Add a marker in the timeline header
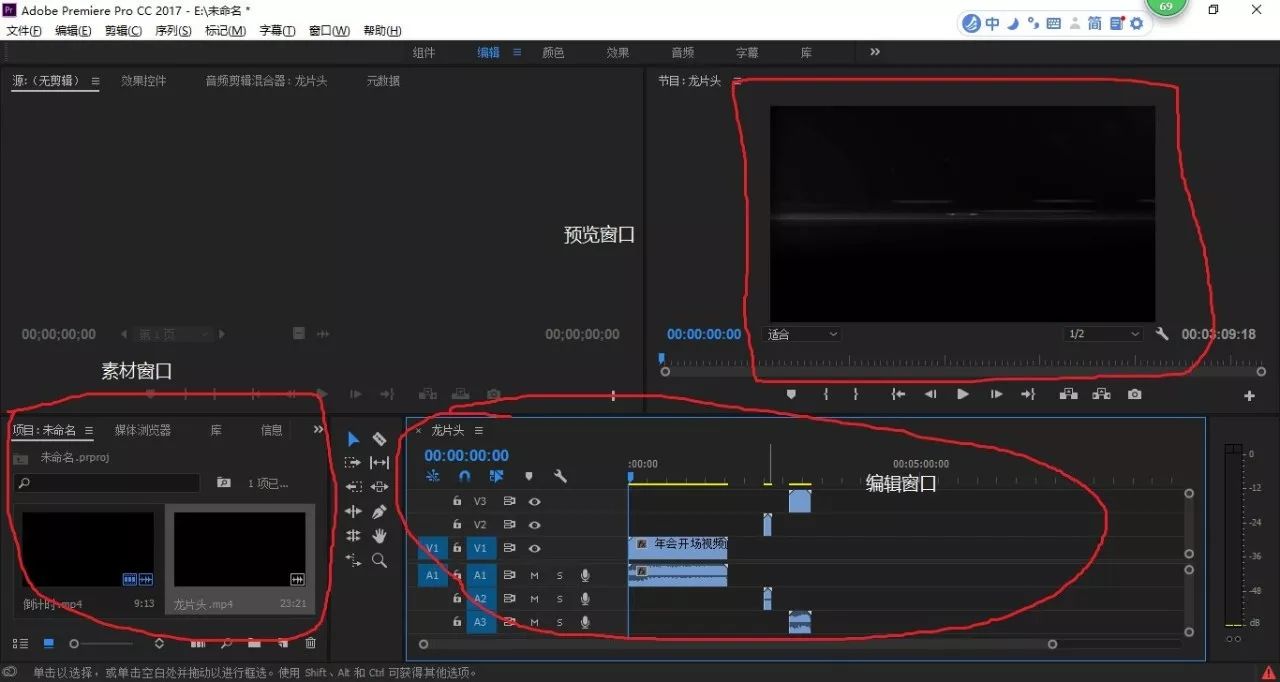 [529, 477]
